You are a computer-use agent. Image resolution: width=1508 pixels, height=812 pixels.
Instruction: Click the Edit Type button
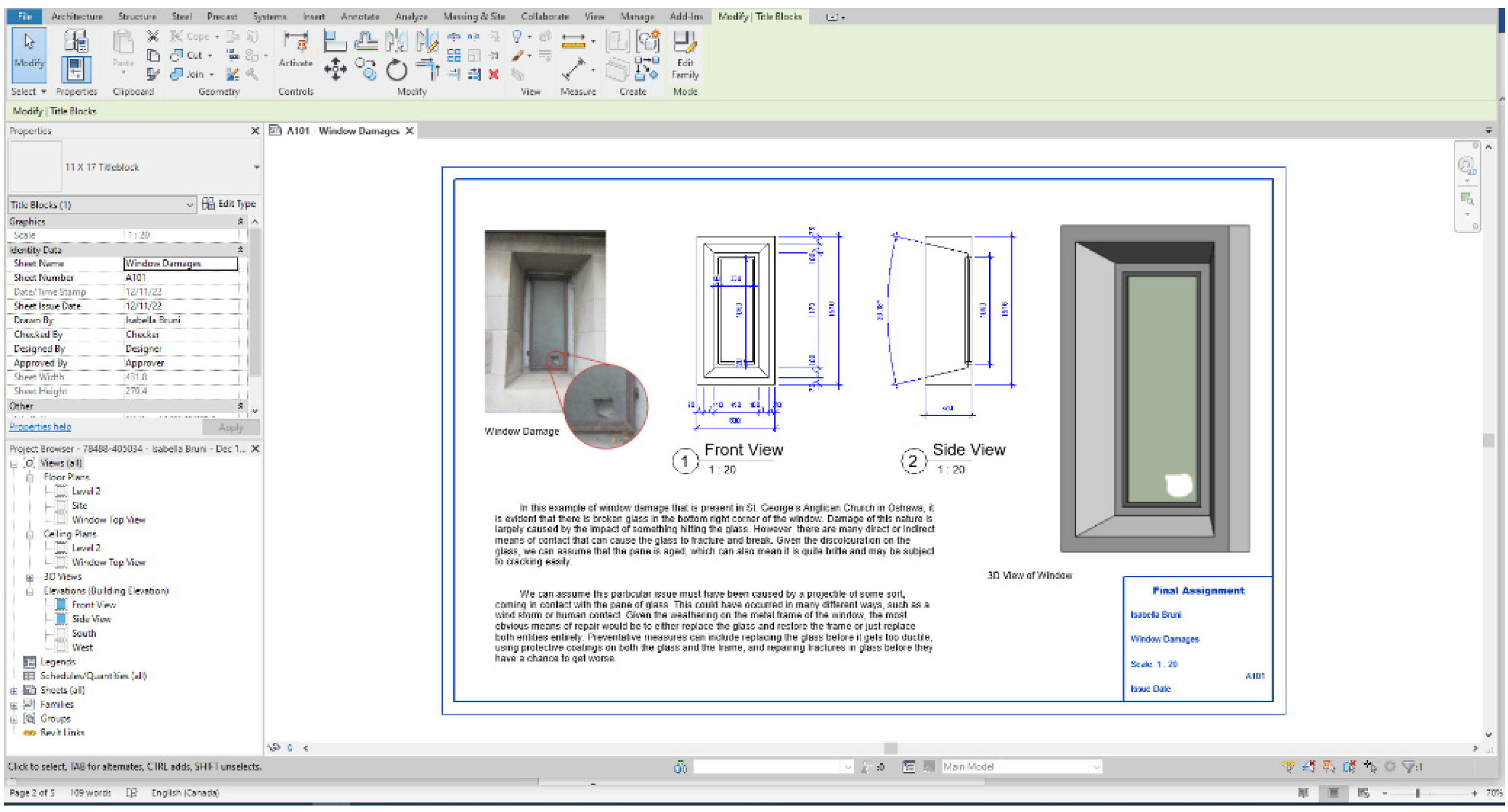[x=229, y=203]
